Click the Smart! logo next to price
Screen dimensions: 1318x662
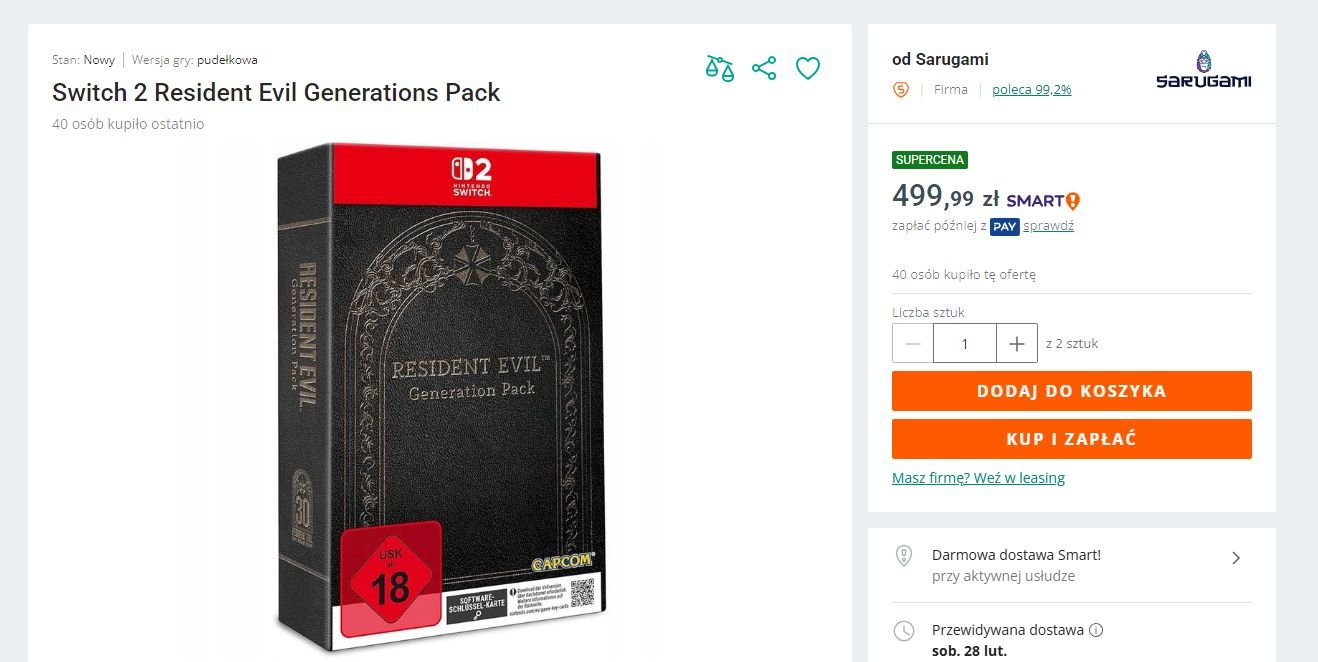coord(1043,200)
